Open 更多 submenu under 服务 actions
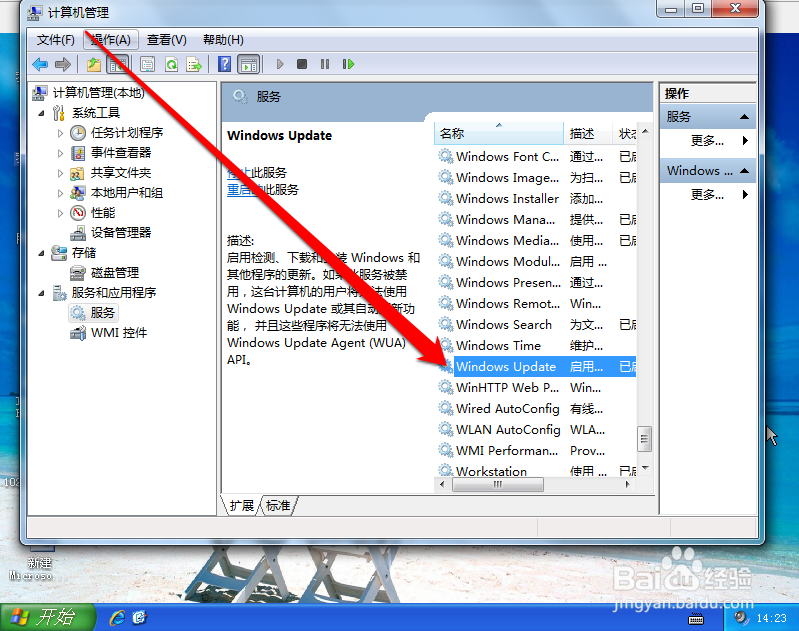Image resolution: width=799 pixels, height=631 pixels. pyautogui.click(x=707, y=141)
